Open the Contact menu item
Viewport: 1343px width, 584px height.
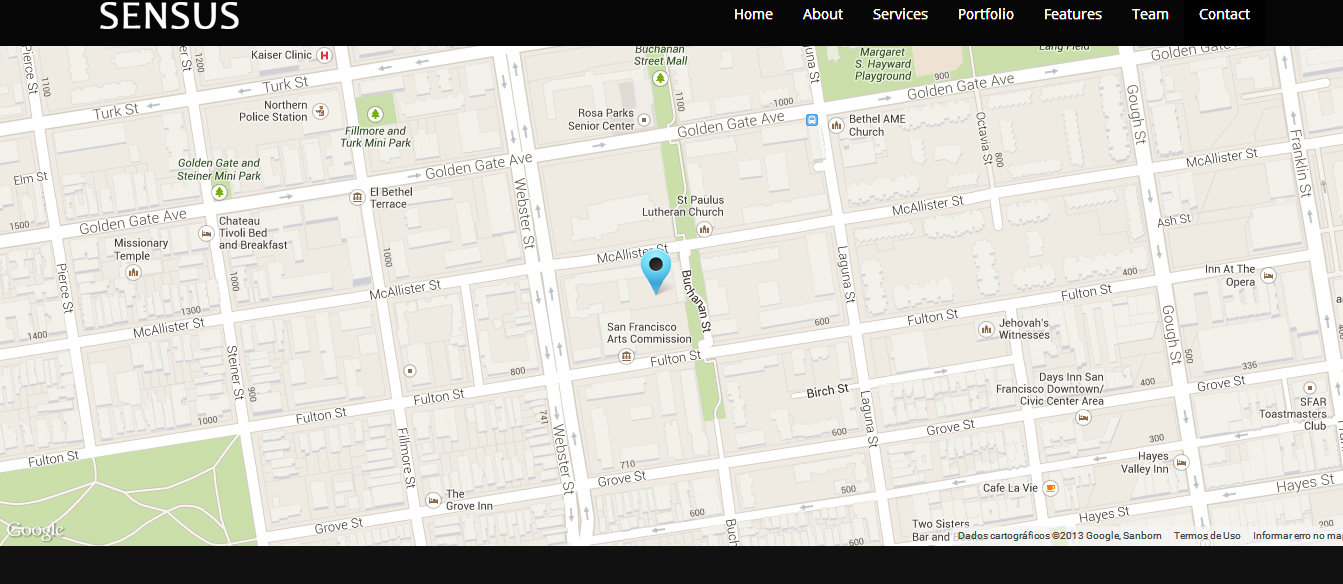tap(1224, 14)
